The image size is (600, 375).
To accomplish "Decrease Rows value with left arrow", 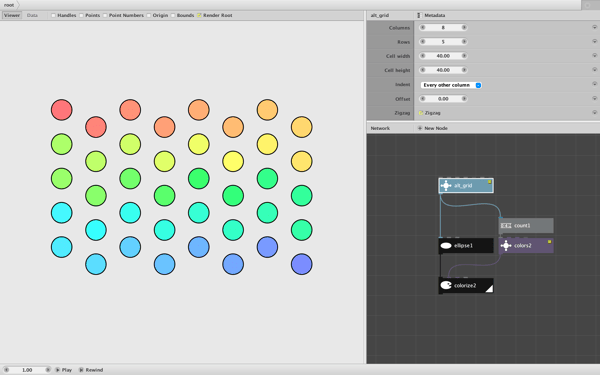I will pyautogui.click(x=423, y=42).
